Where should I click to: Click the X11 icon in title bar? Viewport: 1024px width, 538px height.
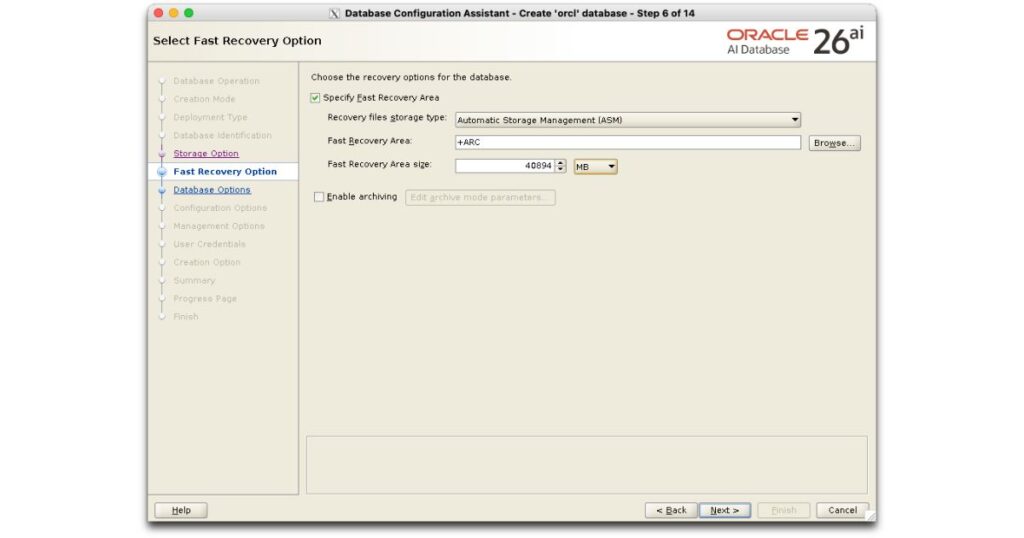[x=334, y=13]
